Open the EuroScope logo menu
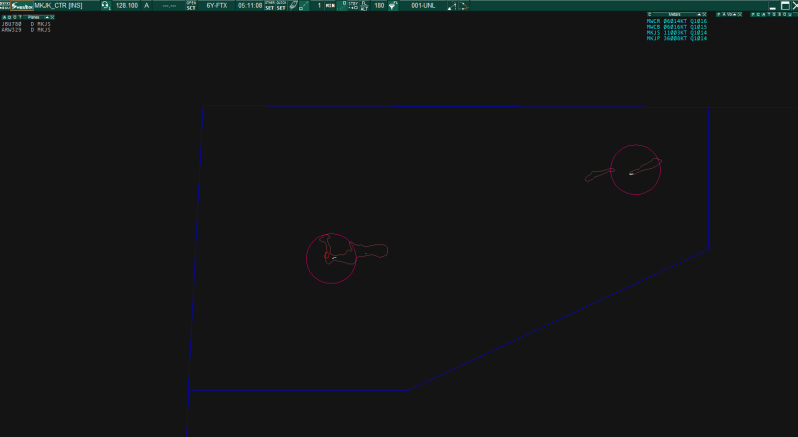Screen dimensions: 798x437 [x=16, y=6]
